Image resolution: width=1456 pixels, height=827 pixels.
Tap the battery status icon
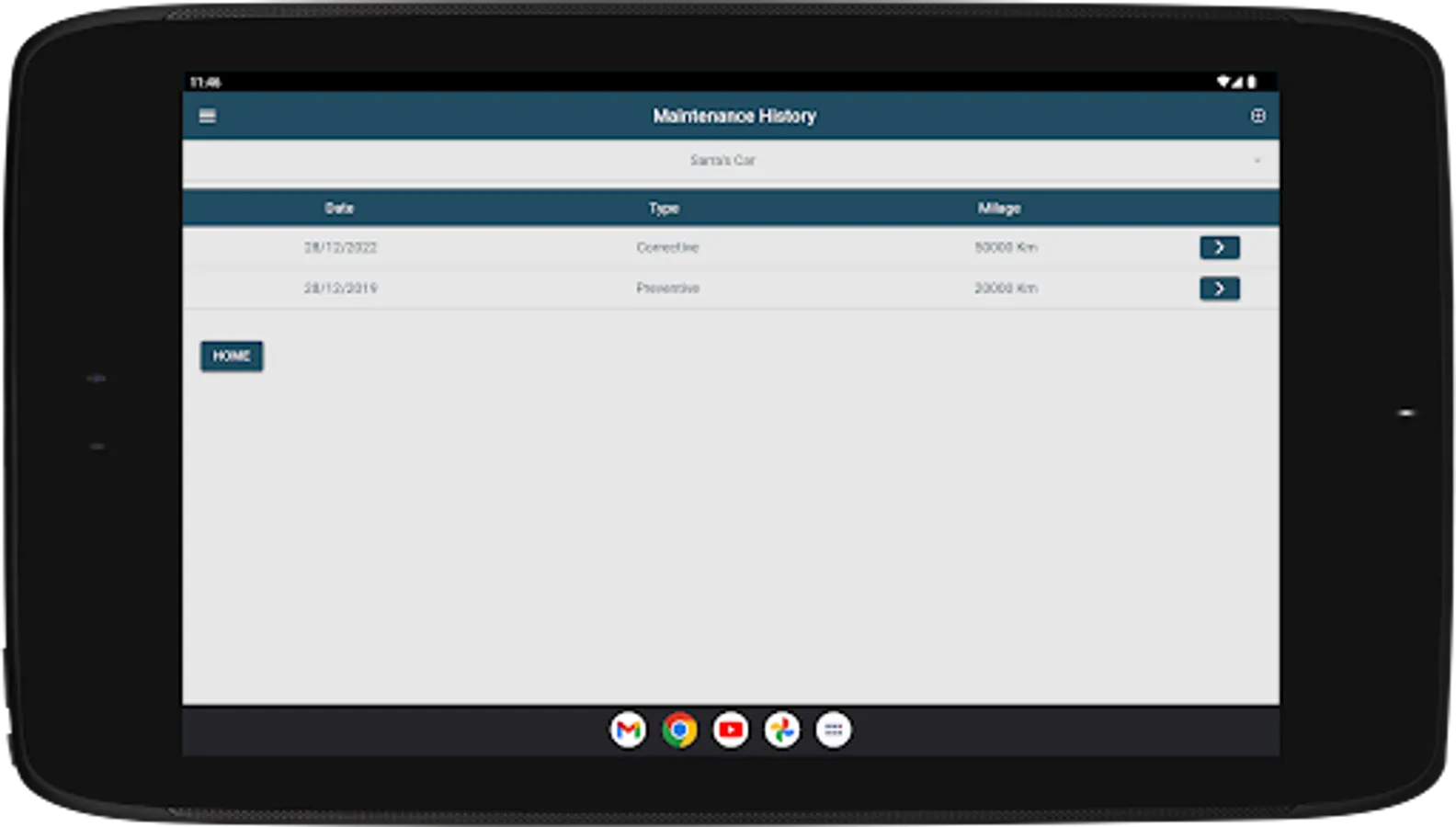point(1251,82)
